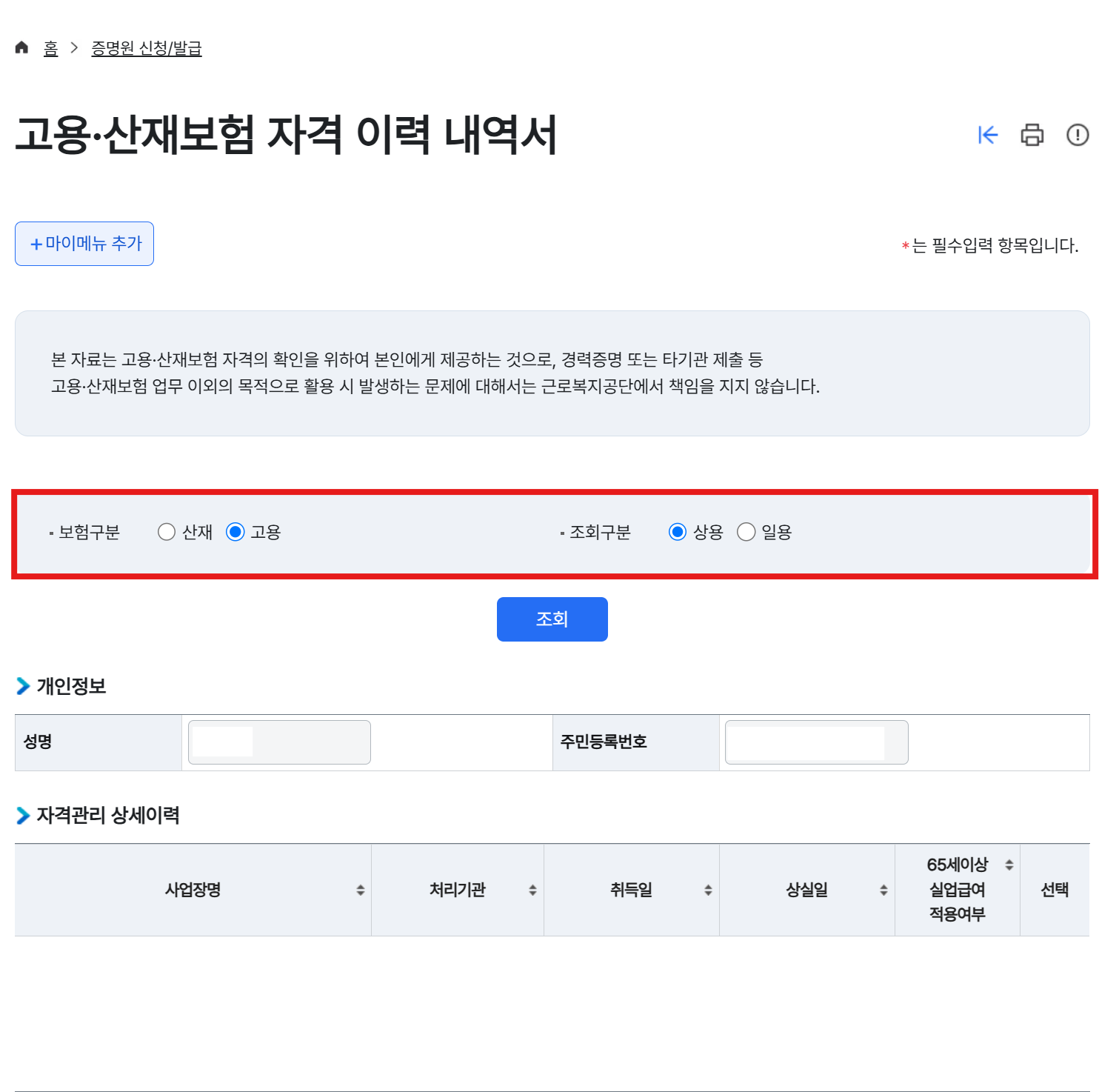The height and width of the screenshot is (1092, 1099).
Task: Click the 조회구분 label
Action: (x=600, y=532)
